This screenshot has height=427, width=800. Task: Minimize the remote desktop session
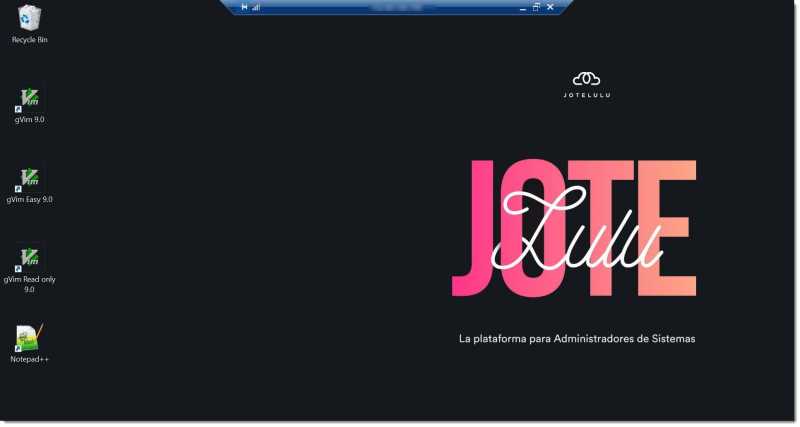click(523, 8)
